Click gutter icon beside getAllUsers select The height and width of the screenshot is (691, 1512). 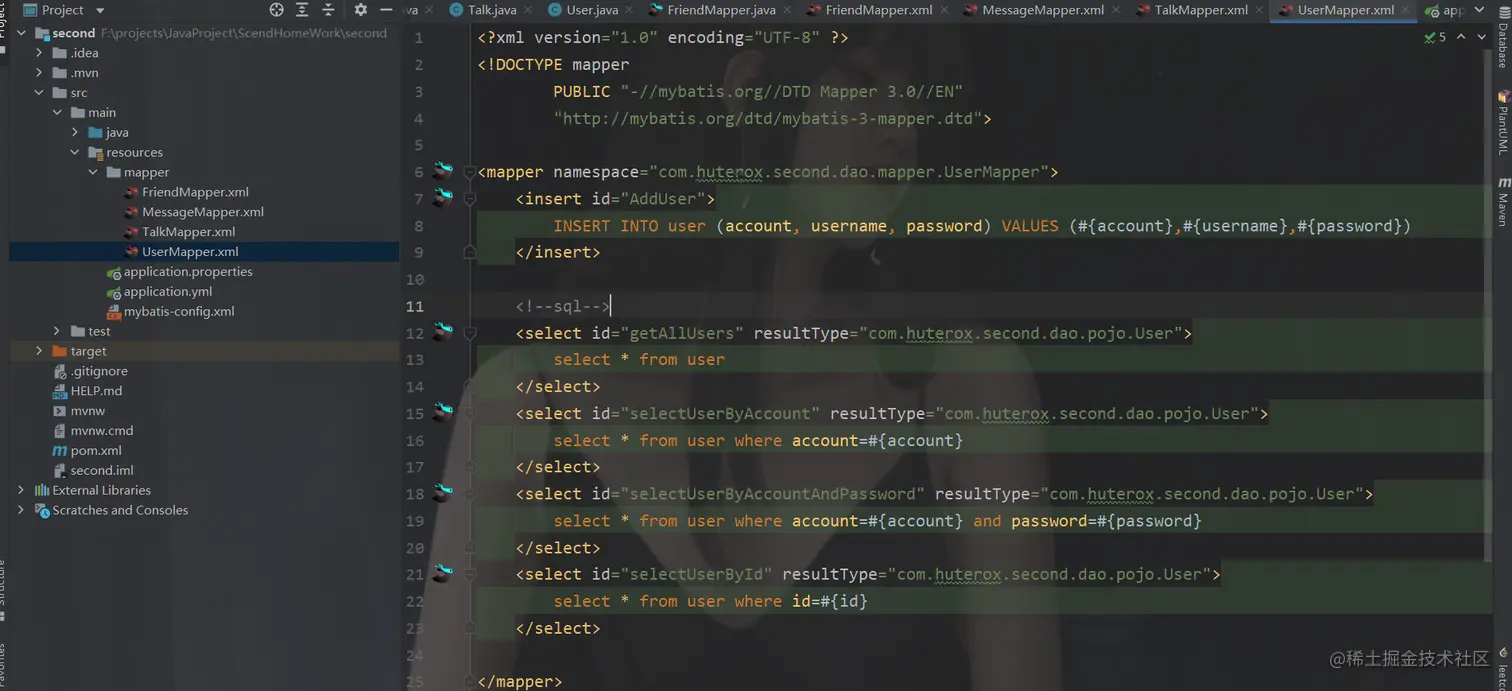(443, 332)
